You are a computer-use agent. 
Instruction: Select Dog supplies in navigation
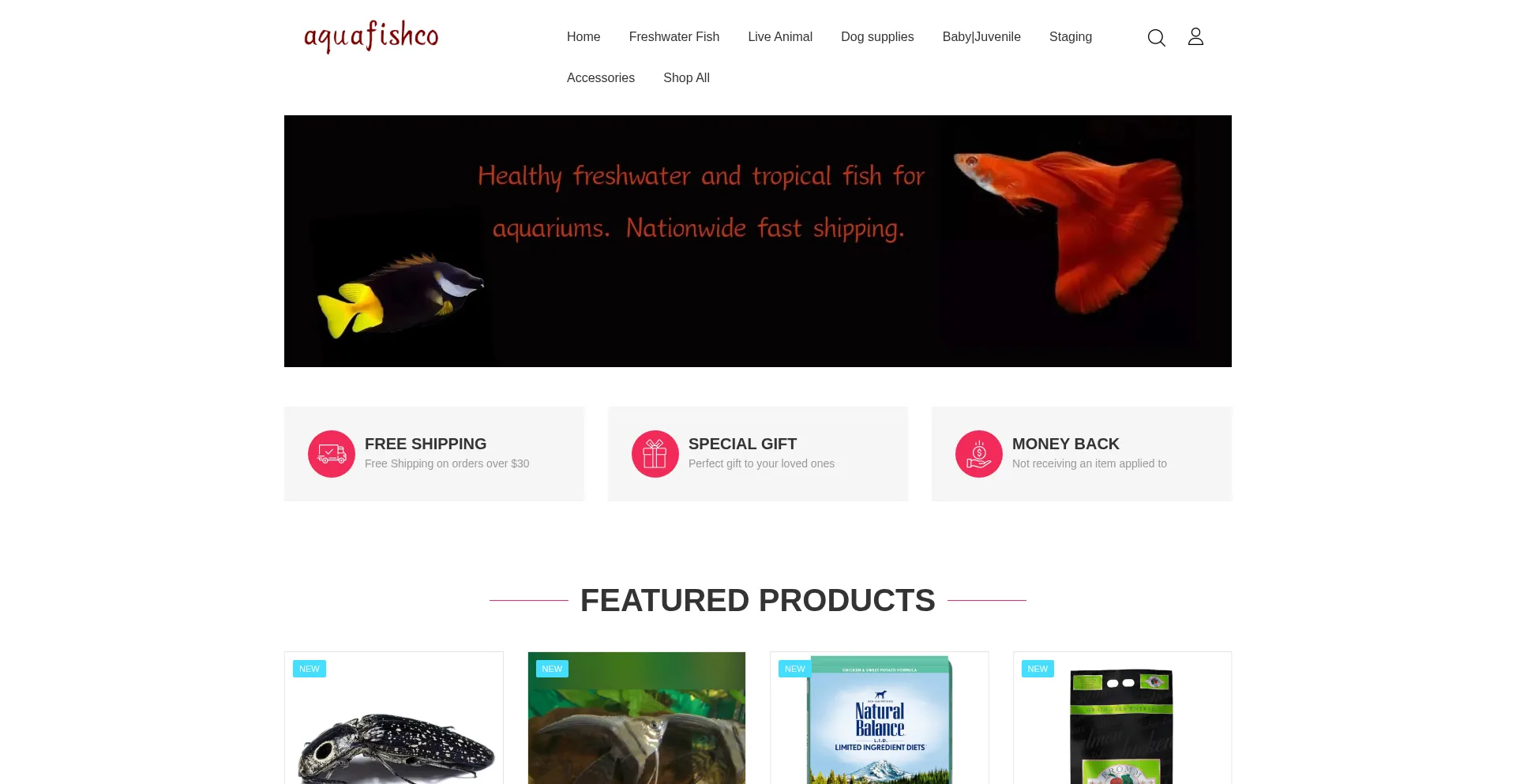pos(877,36)
